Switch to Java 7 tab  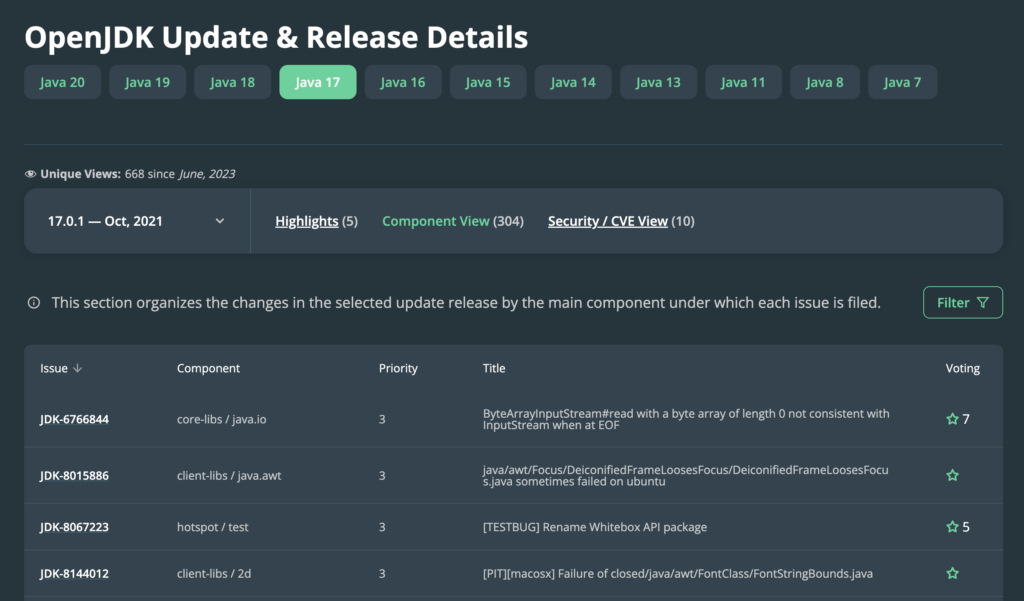coord(903,82)
